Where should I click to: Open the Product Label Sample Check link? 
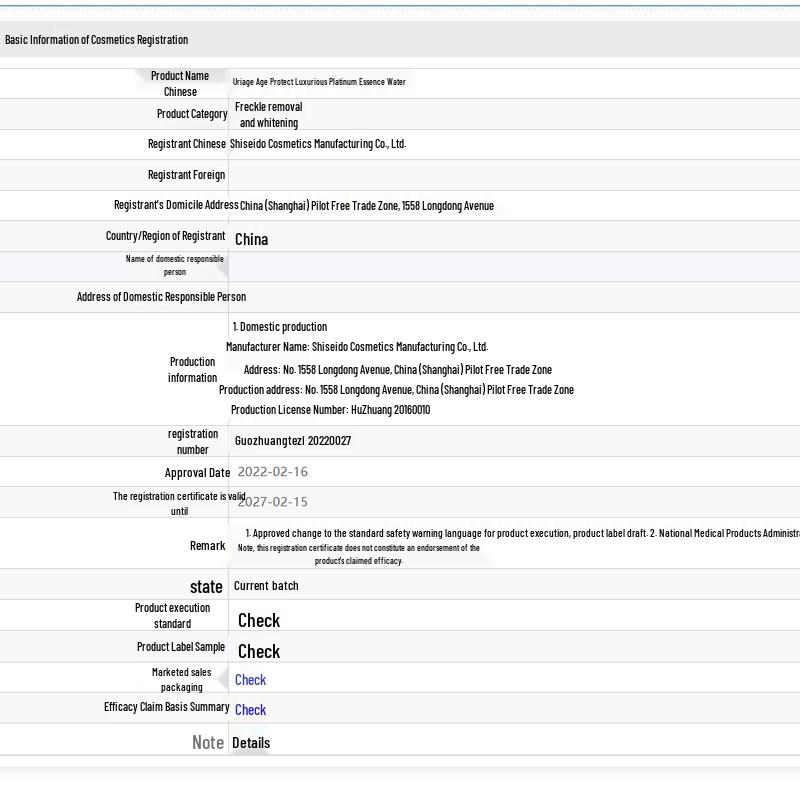(x=259, y=652)
